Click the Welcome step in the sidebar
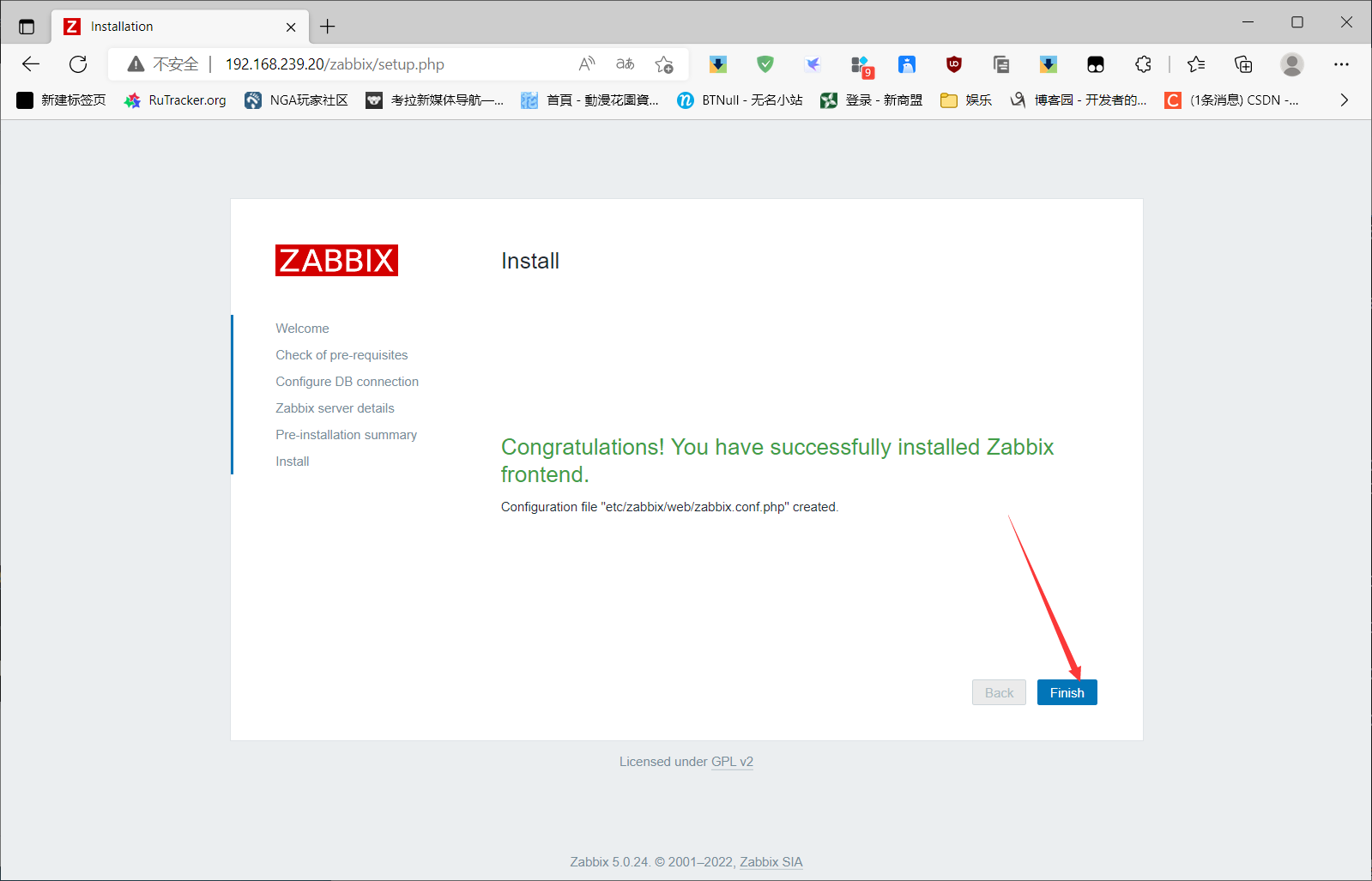This screenshot has width=1372, height=881. click(x=302, y=329)
